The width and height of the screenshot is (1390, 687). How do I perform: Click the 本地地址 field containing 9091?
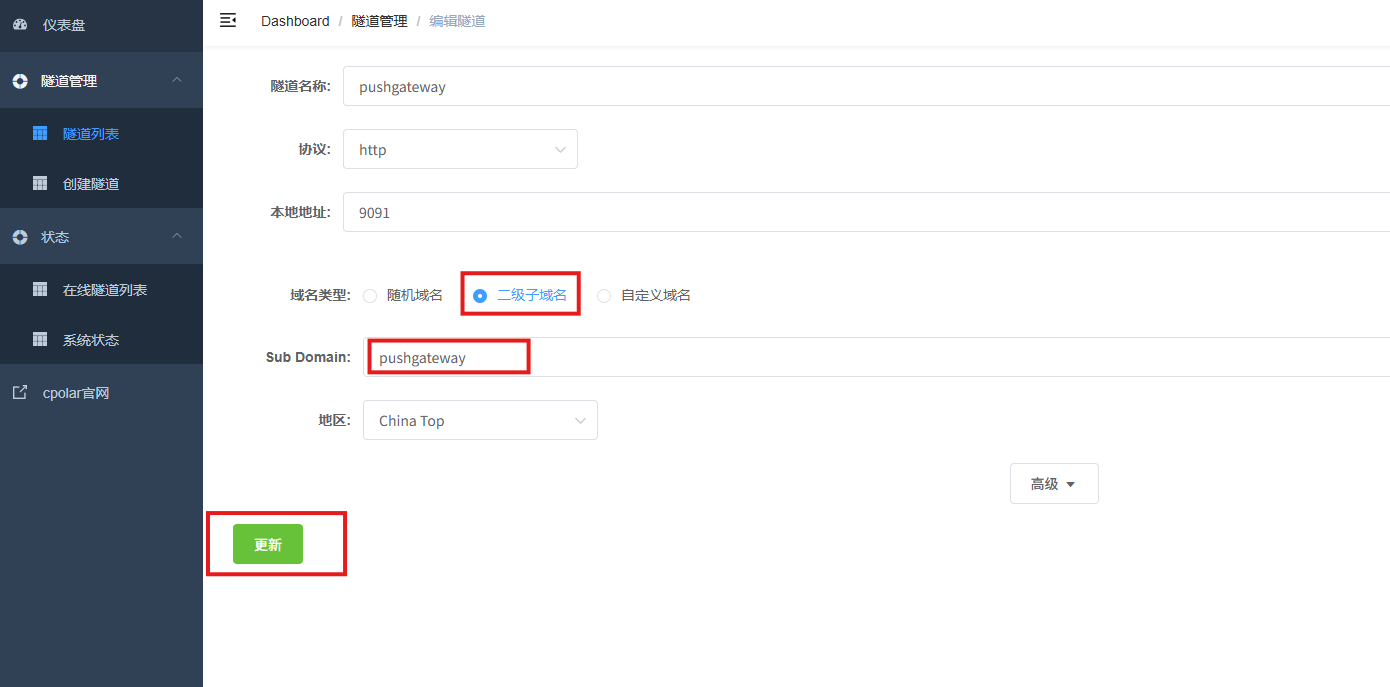click(x=800, y=213)
